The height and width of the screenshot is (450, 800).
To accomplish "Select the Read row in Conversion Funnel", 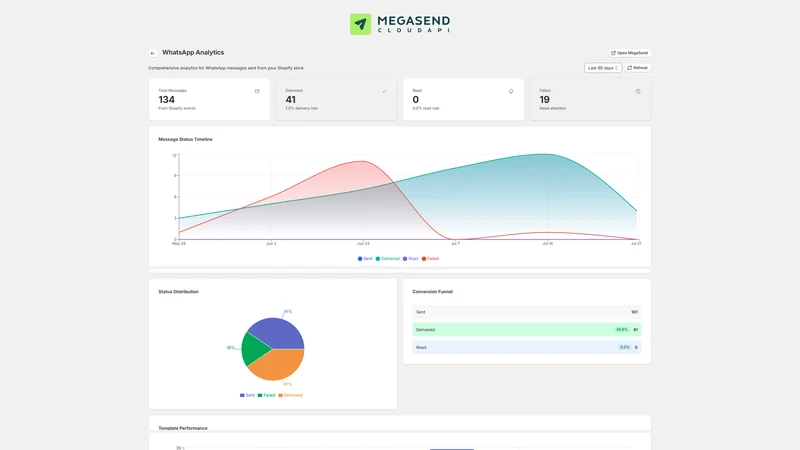I will (527, 347).
